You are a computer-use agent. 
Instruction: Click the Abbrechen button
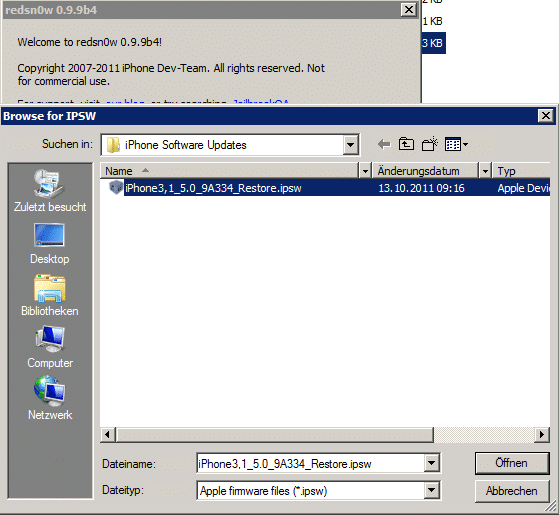pos(512,491)
